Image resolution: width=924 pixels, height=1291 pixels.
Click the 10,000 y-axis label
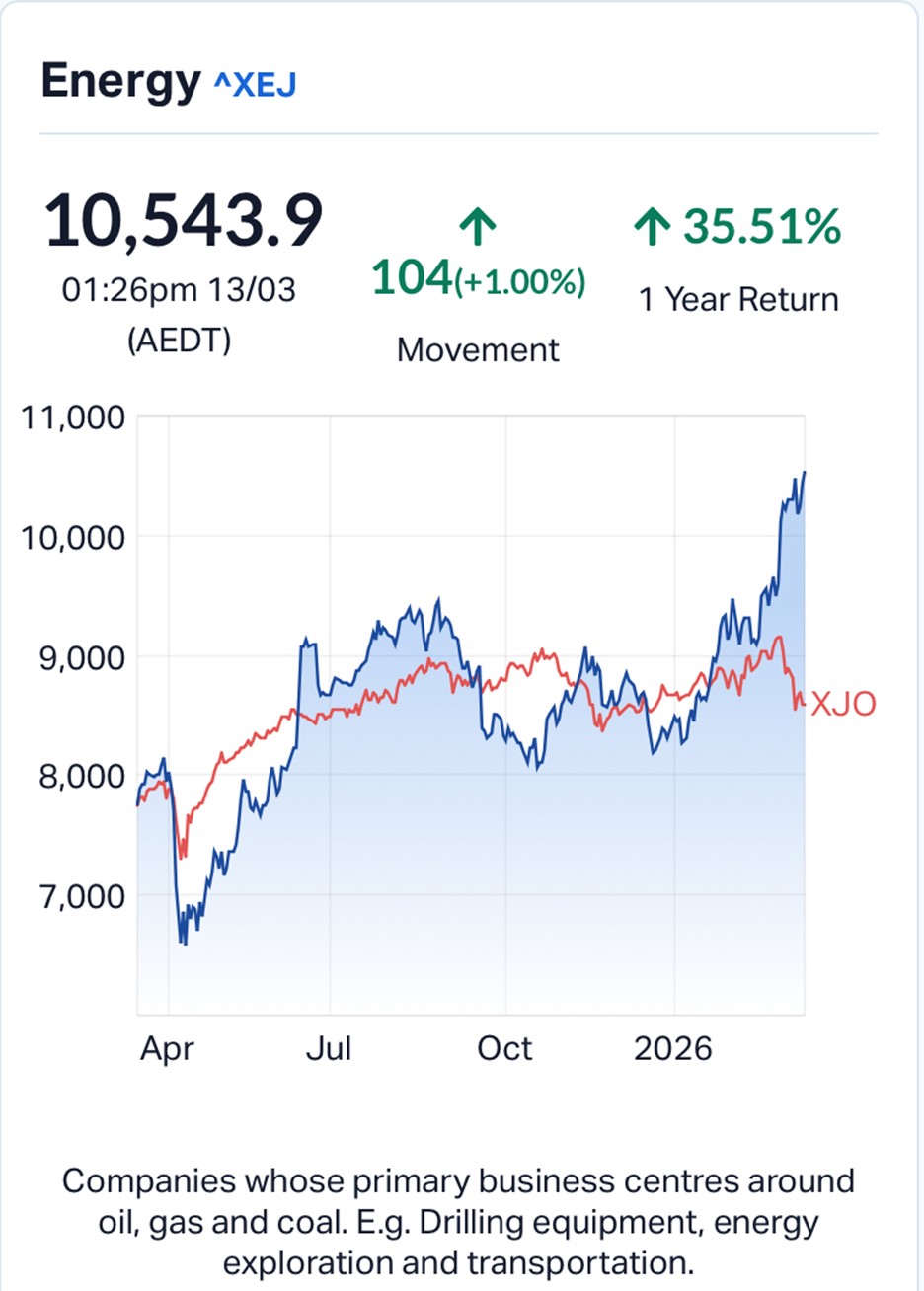coord(73,538)
